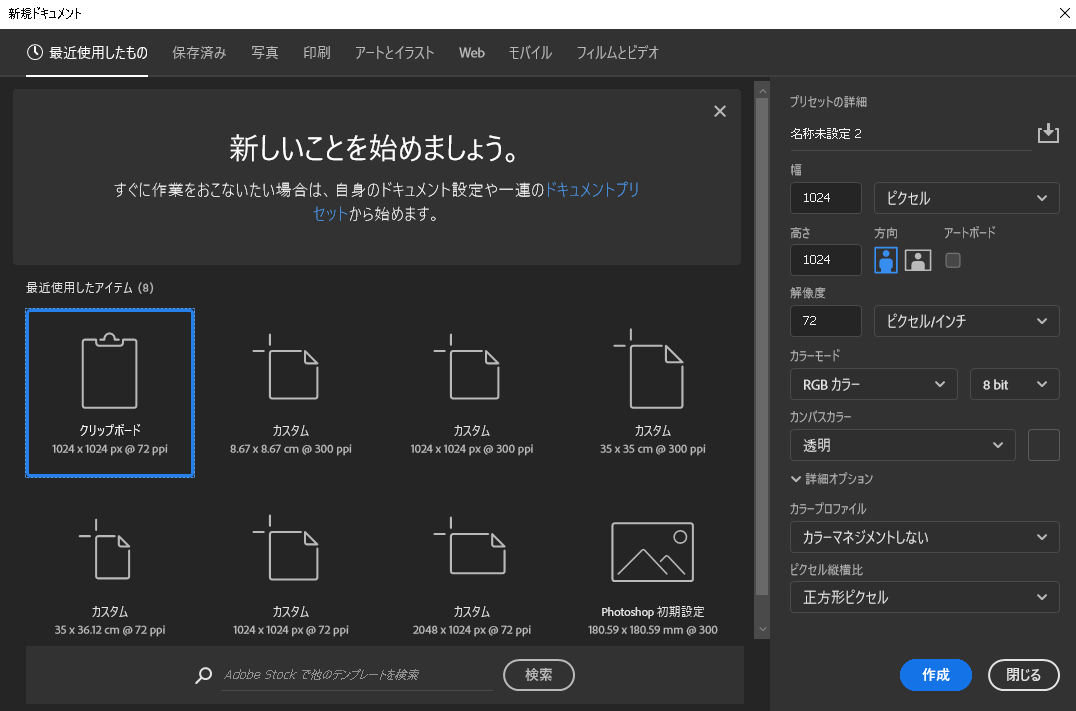Select custom preset 35 x 36.12 cm
Viewport: 1076px width, 711px height.
click(109, 551)
